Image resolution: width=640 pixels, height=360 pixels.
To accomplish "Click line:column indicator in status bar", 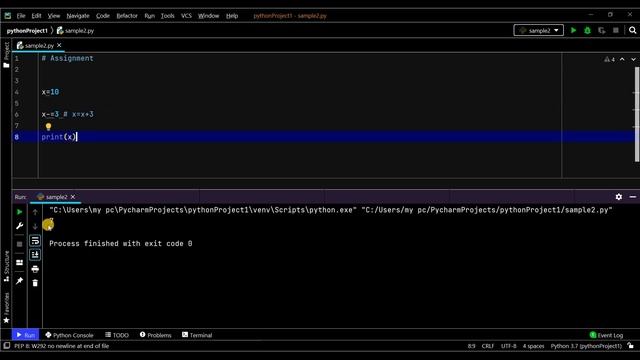I will coord(471,346).
